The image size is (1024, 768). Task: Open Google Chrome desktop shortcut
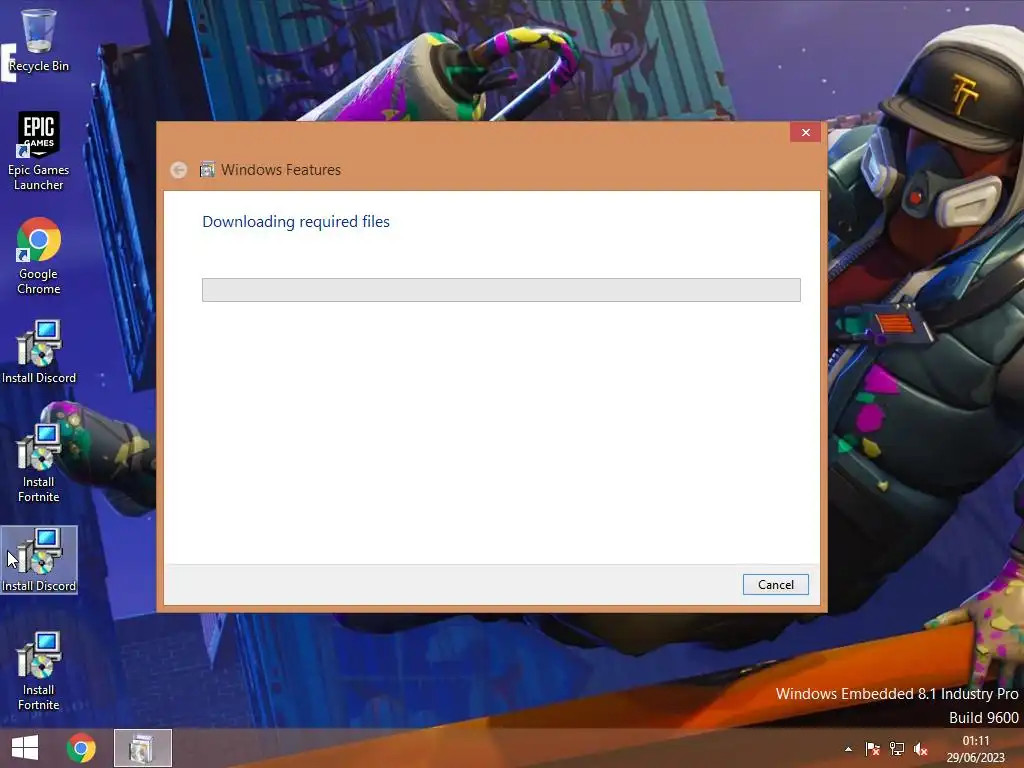[x=39, y=255]
